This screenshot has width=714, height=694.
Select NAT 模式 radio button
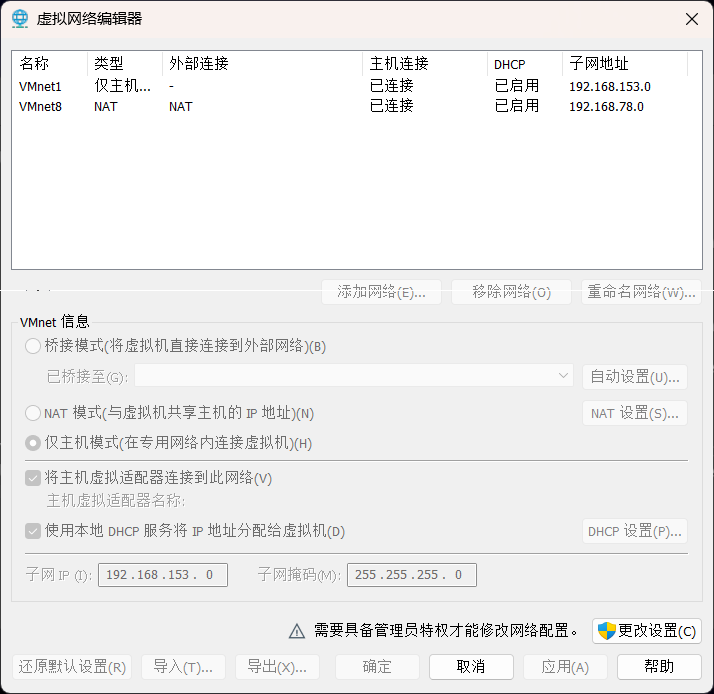(33, 413)
